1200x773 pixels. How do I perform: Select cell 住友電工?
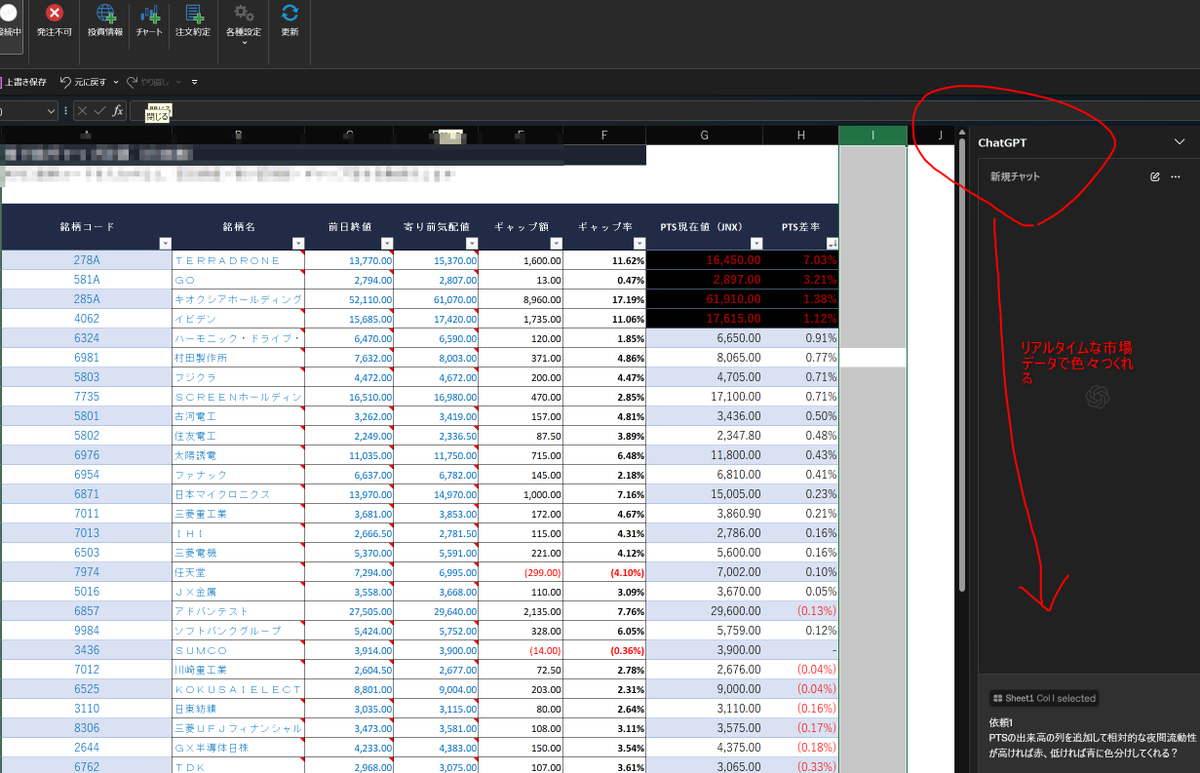tap(238, 436)
